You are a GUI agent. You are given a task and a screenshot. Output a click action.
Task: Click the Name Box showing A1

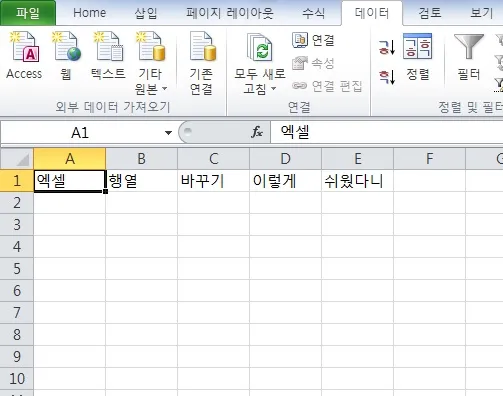pyautogui.click(x=80, y=133)
